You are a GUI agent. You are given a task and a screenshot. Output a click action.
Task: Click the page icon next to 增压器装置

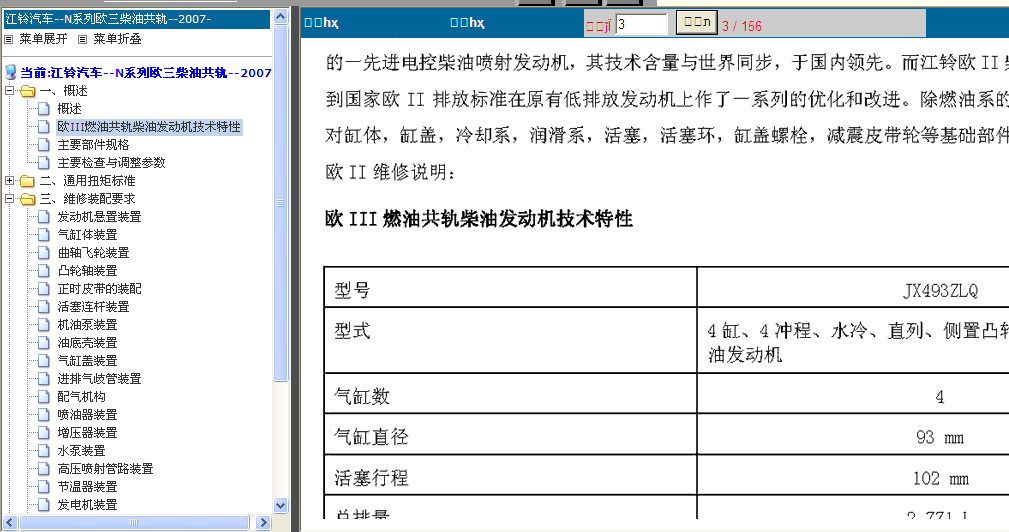[x=44, y=433]
